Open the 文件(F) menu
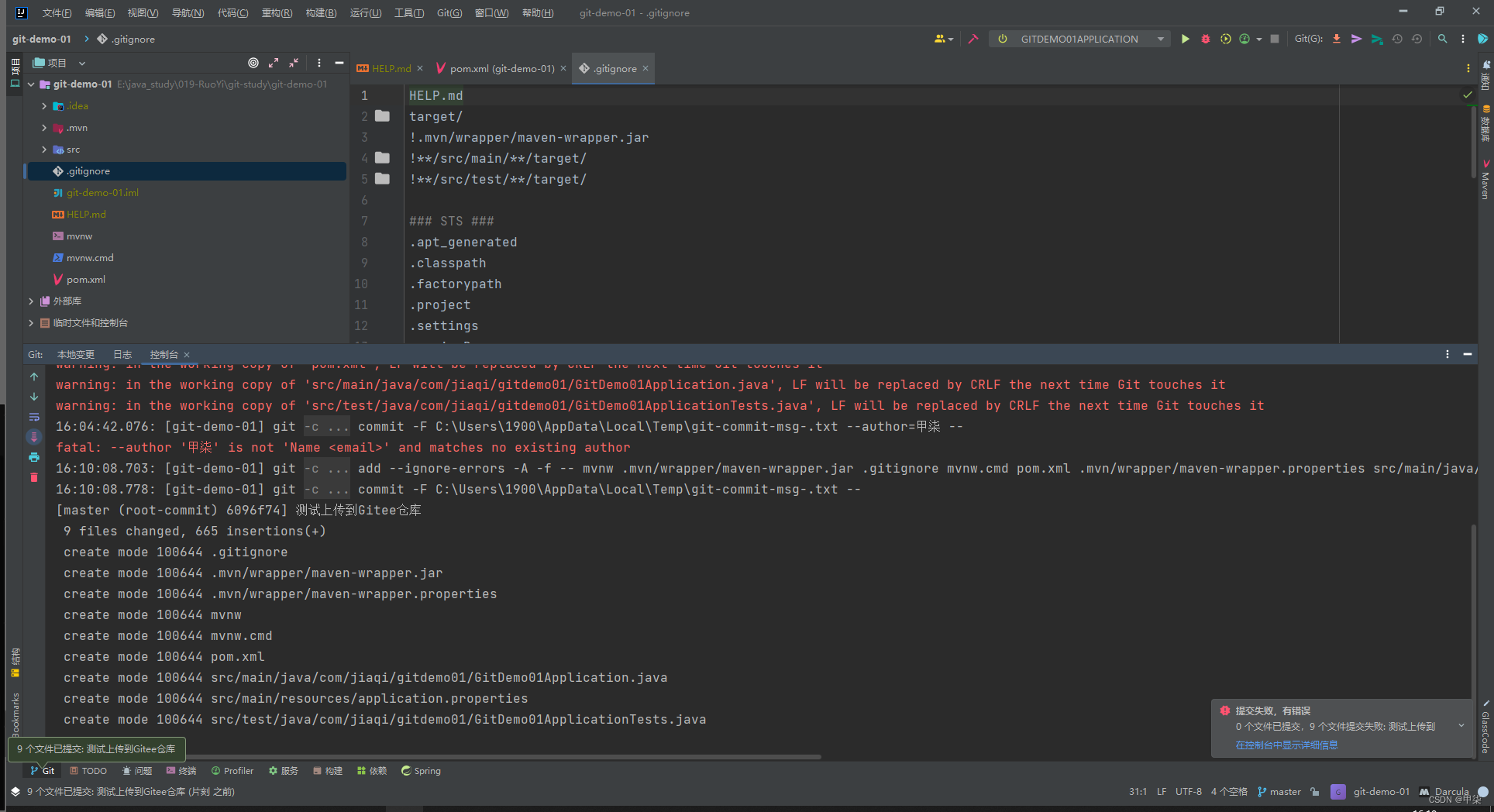Screen dimensions: 1494x812 pyautogui.click(x=57, y=12)
